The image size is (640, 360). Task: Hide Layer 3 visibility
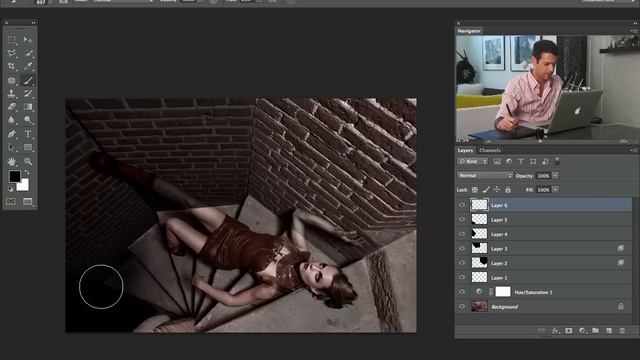click(462, 249)
